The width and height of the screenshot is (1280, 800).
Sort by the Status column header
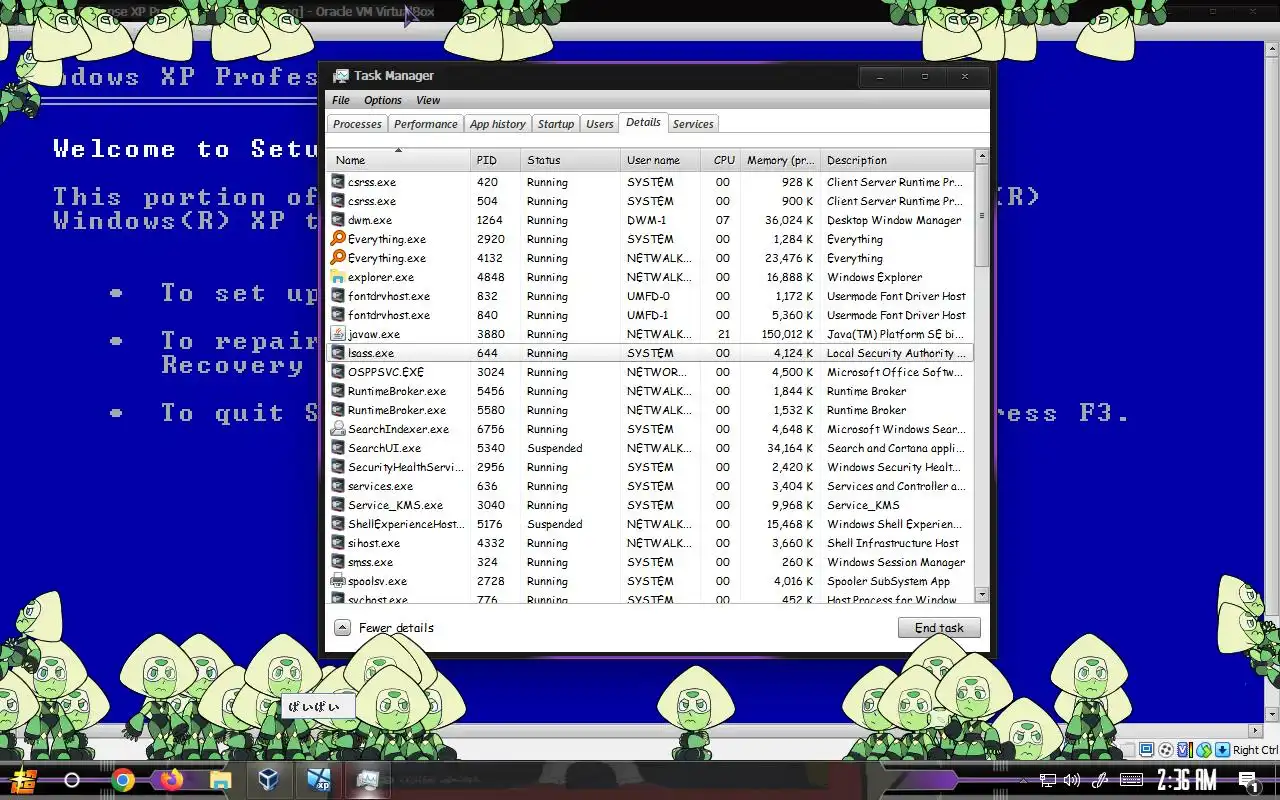[571, 160]
